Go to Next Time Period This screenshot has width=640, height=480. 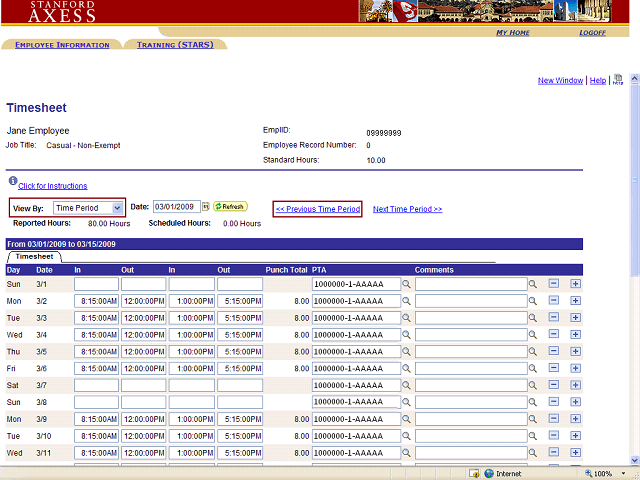407,209
